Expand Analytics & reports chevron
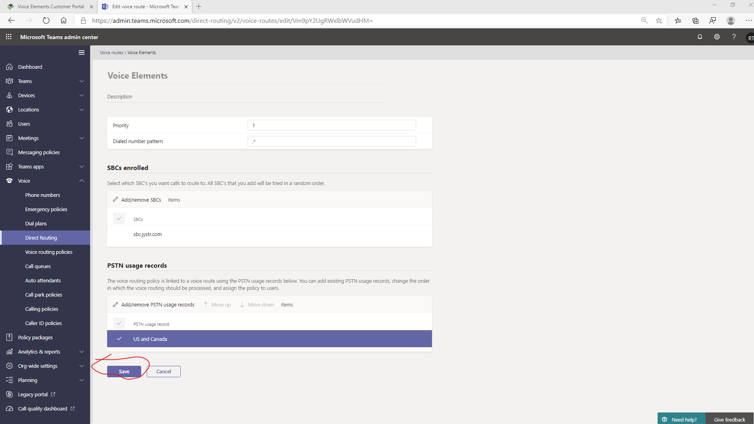754x424 pixels. pyautogui.click(x=81, y=351)
